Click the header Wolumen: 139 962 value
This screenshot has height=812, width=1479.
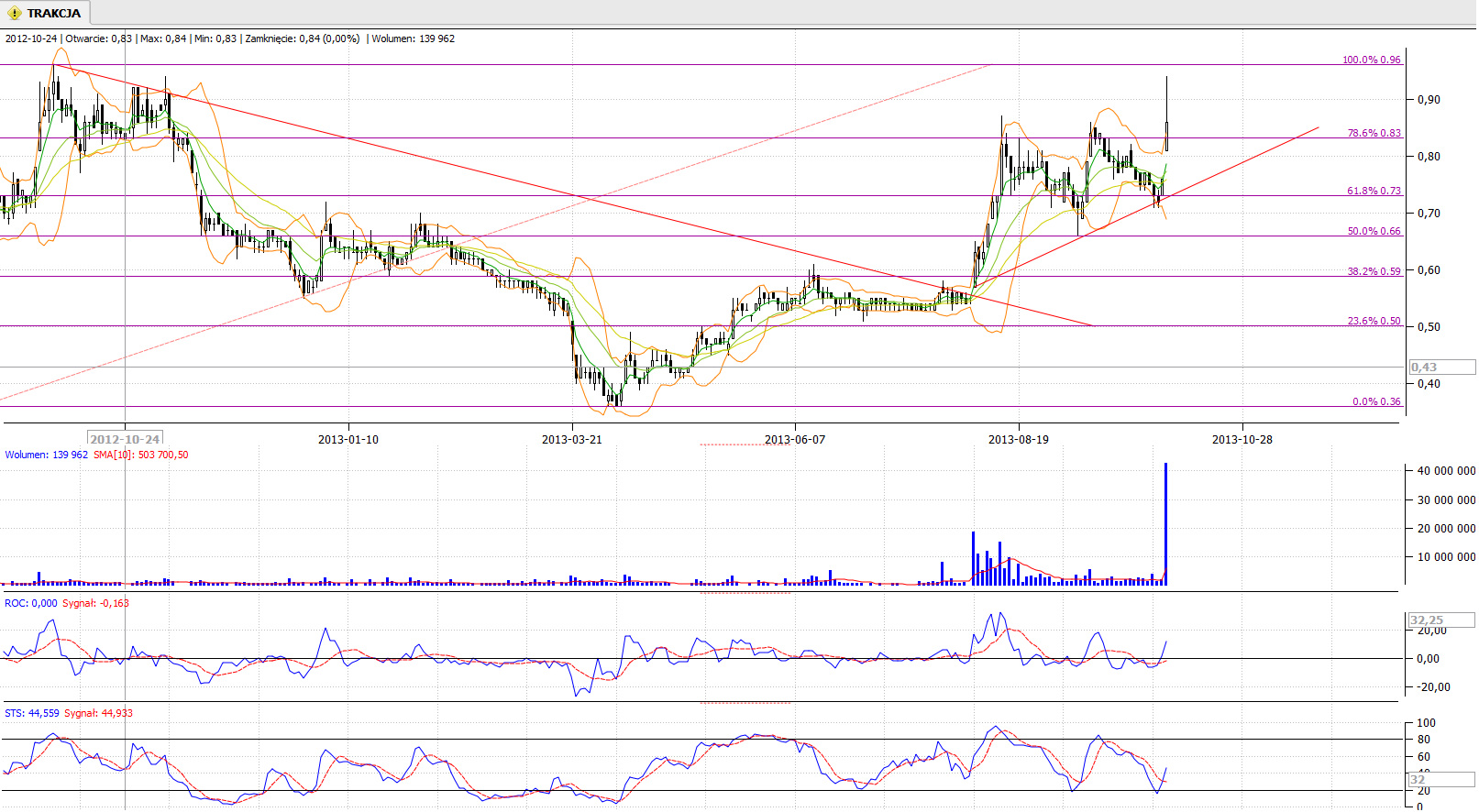(x=413, y=38)
